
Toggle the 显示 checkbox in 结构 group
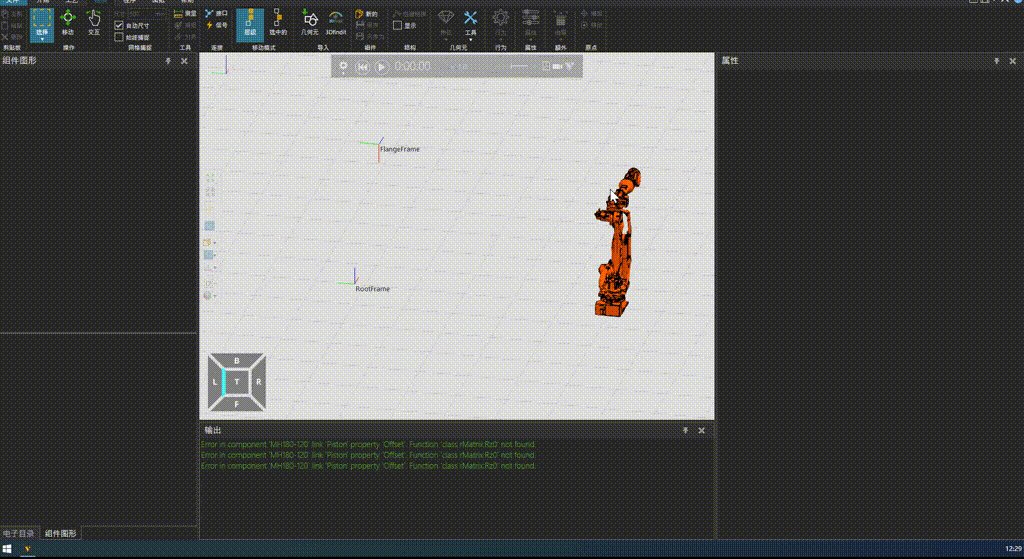[x=397, y=25]
